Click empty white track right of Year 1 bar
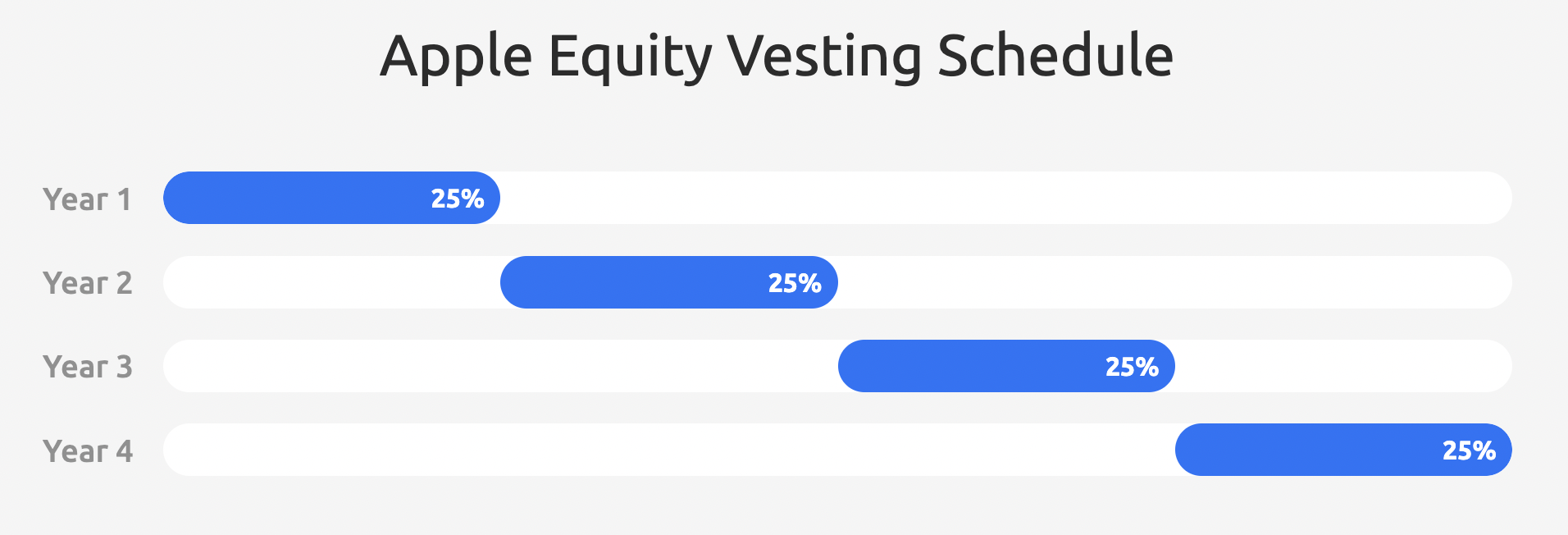Image resolution: width=1568 pixels, height=535 pixels. [x=1001, y=198]
